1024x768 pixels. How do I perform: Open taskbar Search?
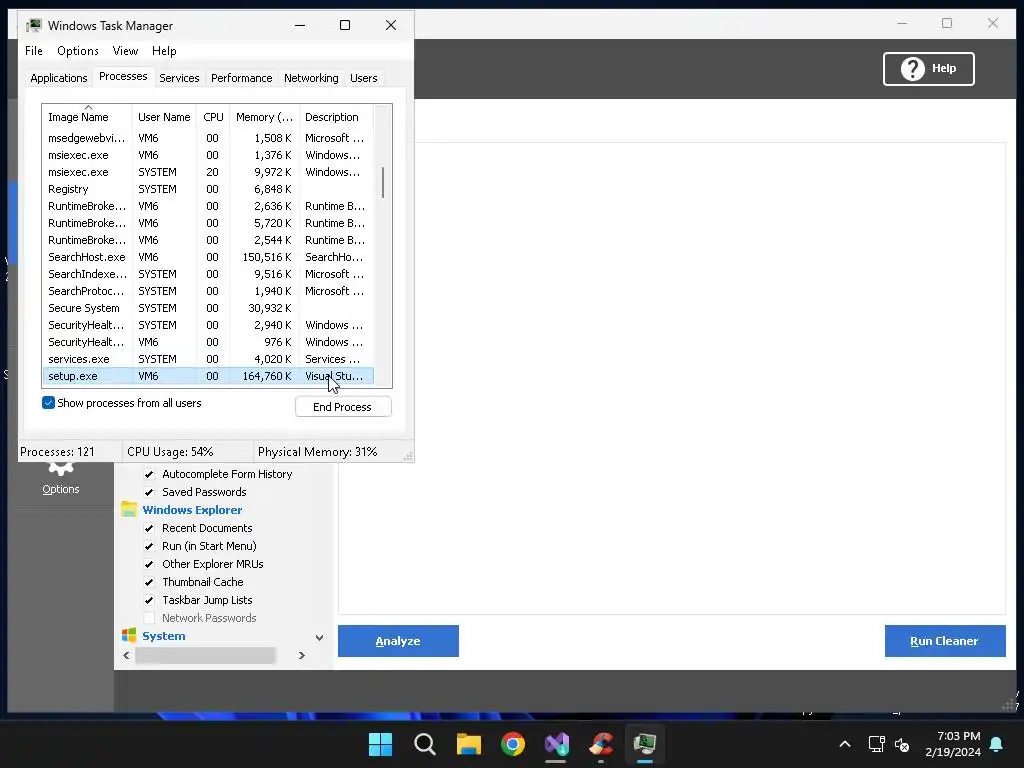(x=424, y=744)
